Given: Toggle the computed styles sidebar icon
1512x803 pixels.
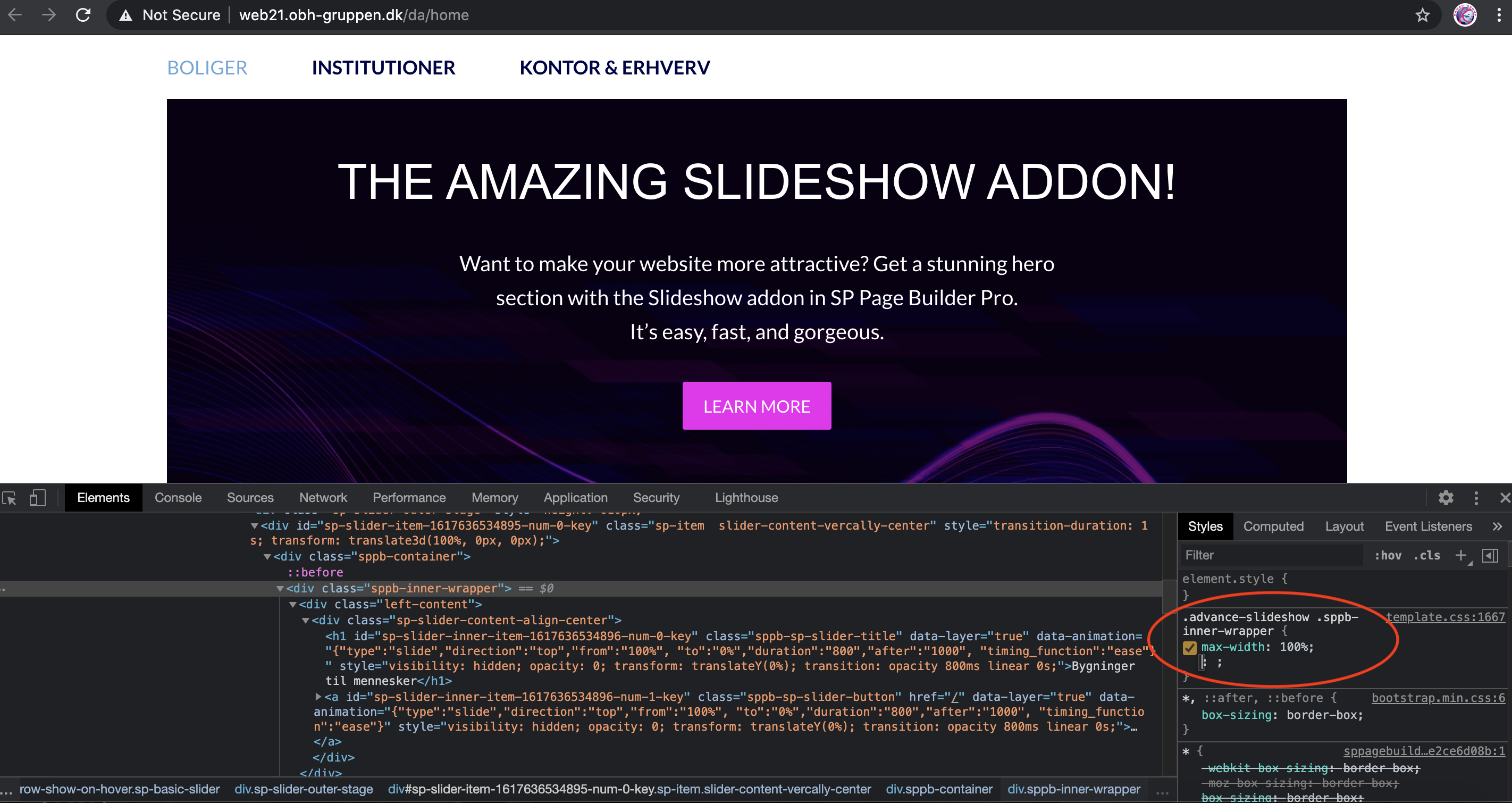Looking at the screenshot, I should click(x=1490, y=555).
